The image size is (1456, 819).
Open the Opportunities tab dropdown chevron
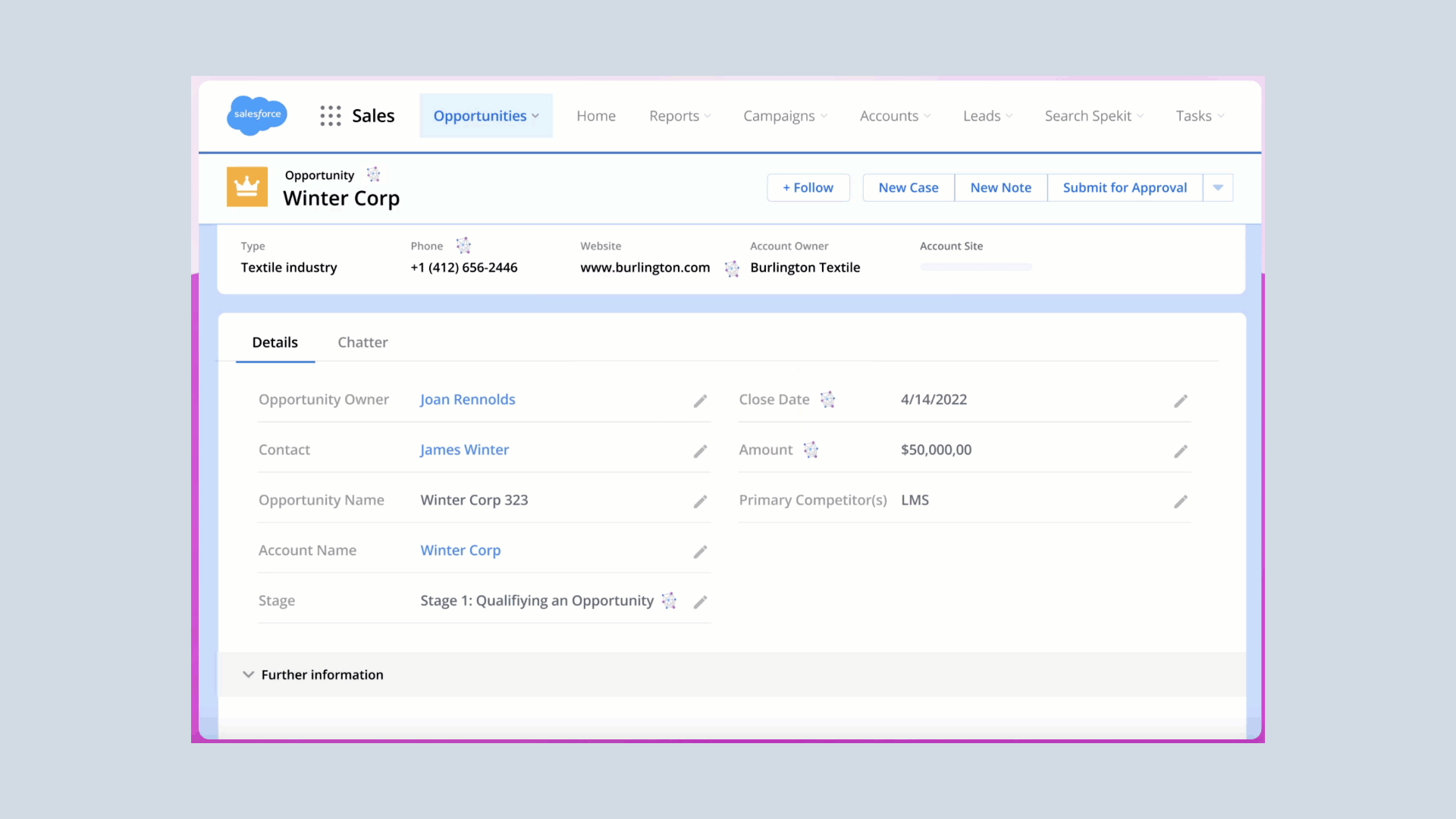[x=535, y=116]
